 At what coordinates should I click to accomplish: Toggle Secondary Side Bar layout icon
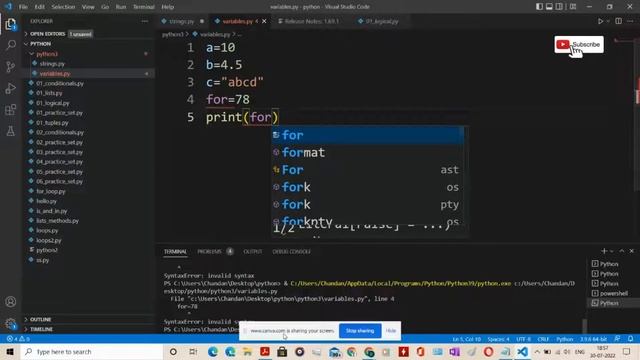click(559, 7)
